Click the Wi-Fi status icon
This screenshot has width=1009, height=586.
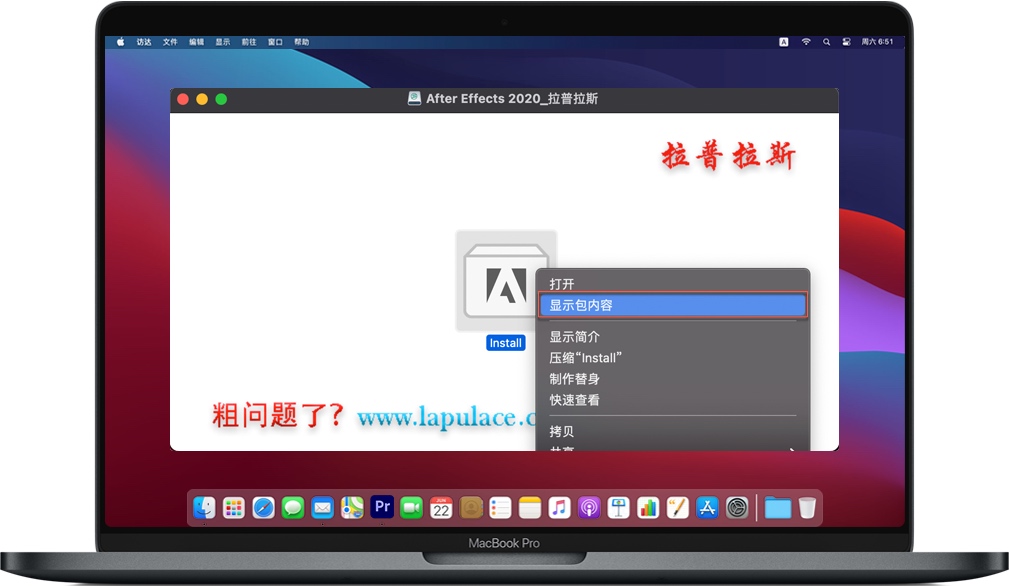click(x=806, y=42)
